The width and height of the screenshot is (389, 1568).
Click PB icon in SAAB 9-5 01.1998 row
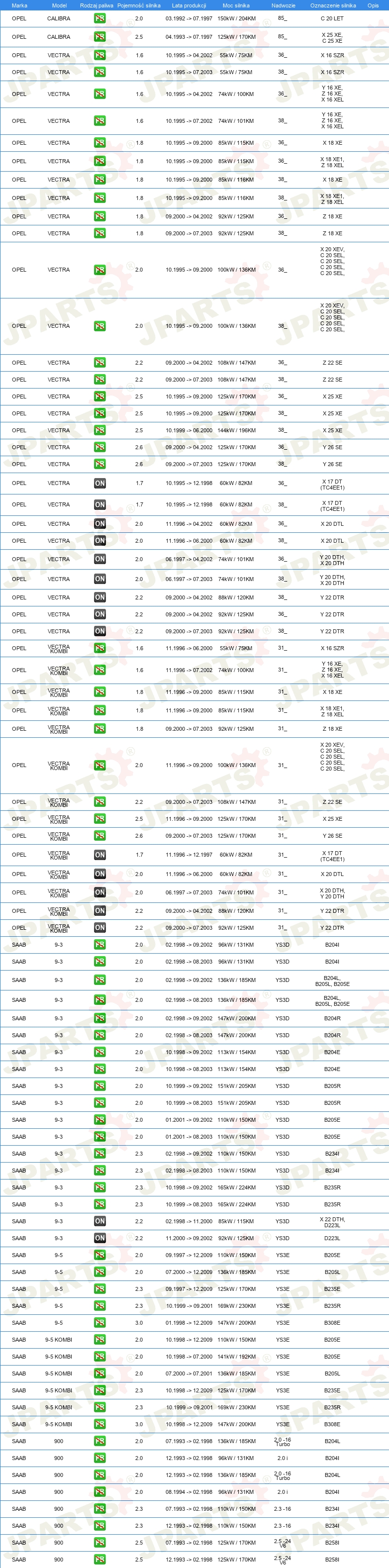coord(100,1323)
